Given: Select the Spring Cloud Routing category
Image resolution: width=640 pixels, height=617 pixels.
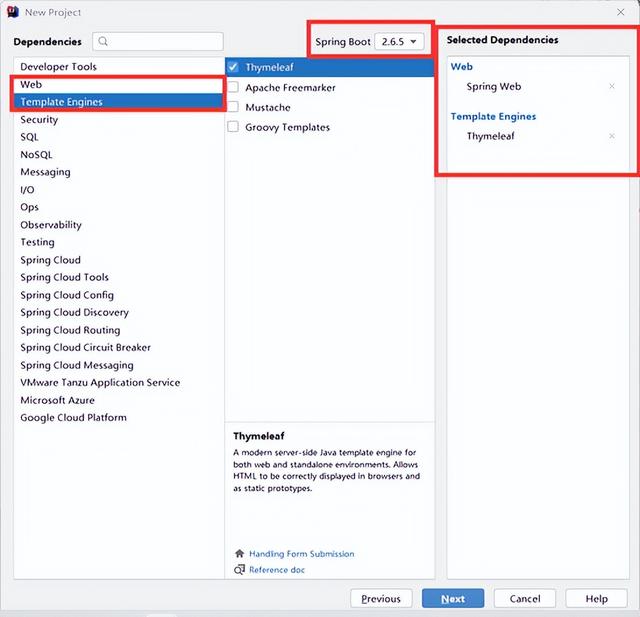Looking at the screenshot, I should 118,330.
